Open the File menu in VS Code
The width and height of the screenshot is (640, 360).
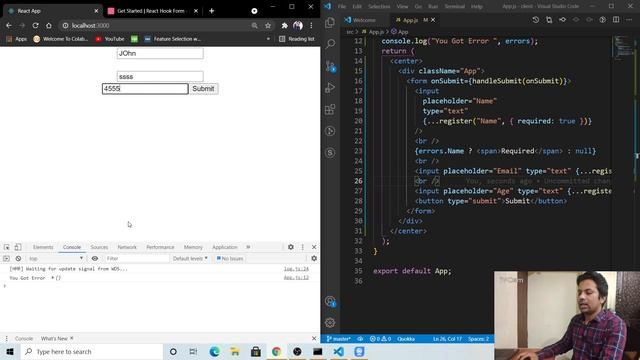pos(342,6)
